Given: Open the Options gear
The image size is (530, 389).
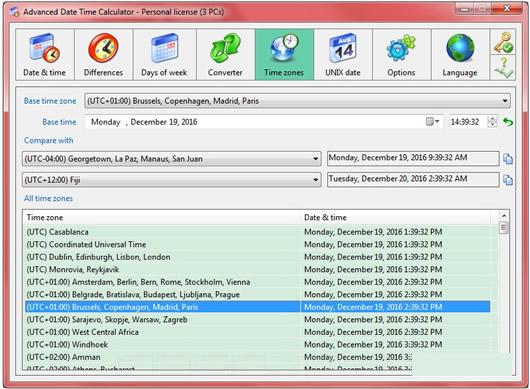Looking at the screenshot, I should (401, 55).
